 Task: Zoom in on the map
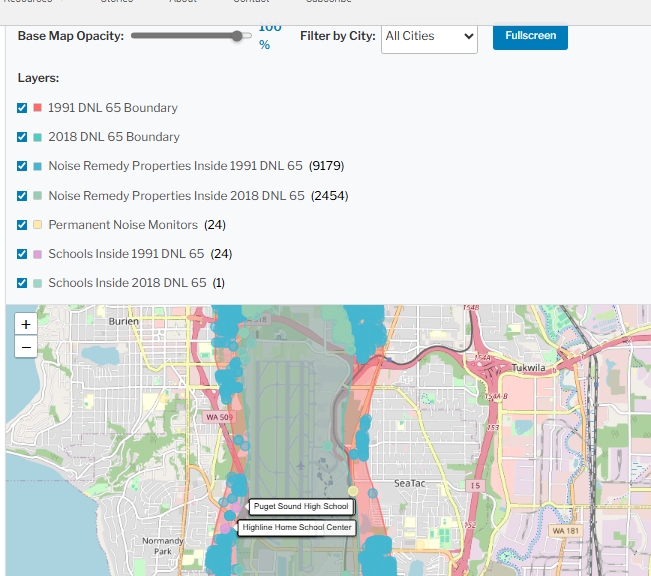click(26, 324)
